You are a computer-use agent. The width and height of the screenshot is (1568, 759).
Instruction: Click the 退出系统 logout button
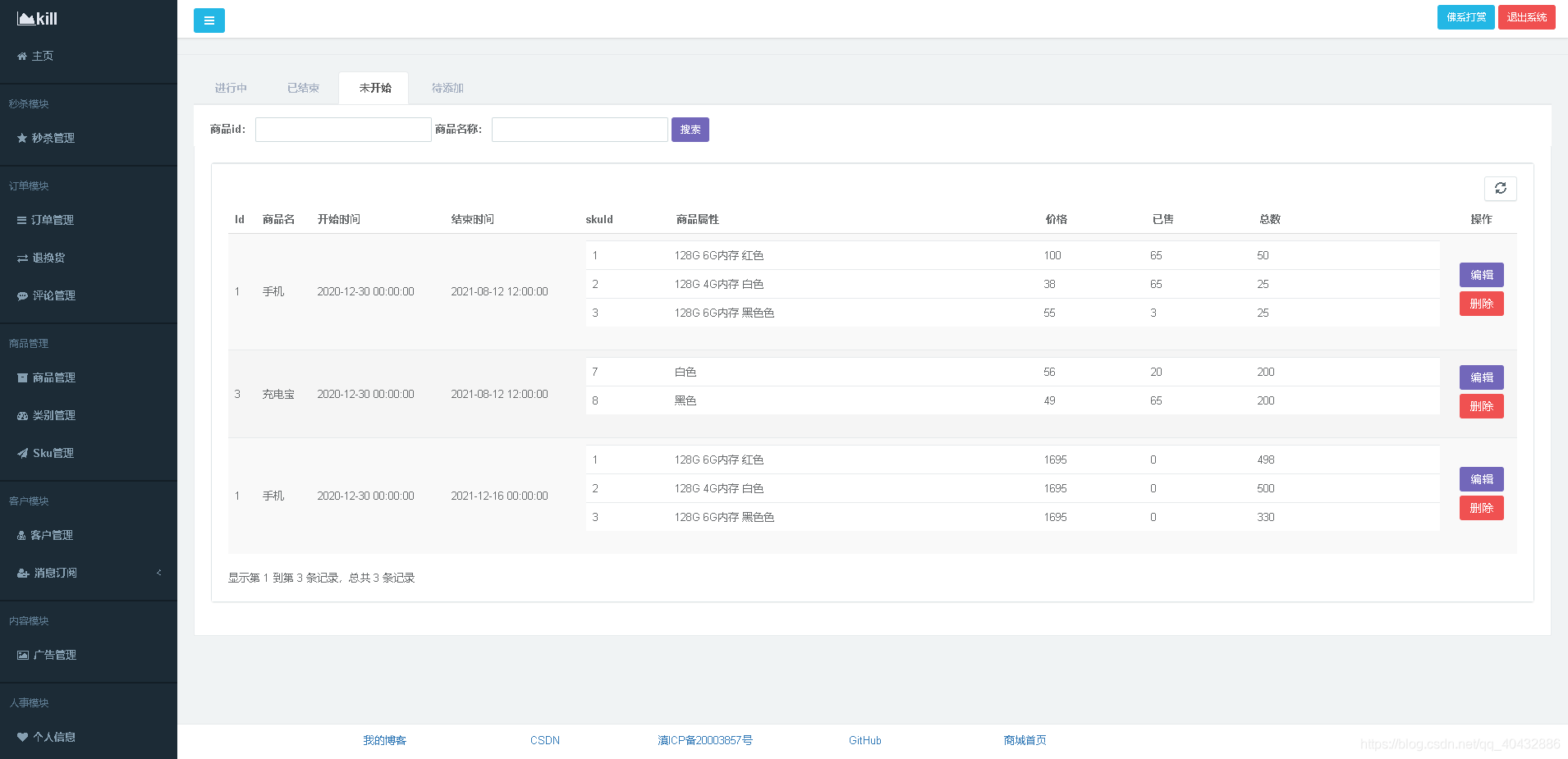click(x=1526, y=17)
